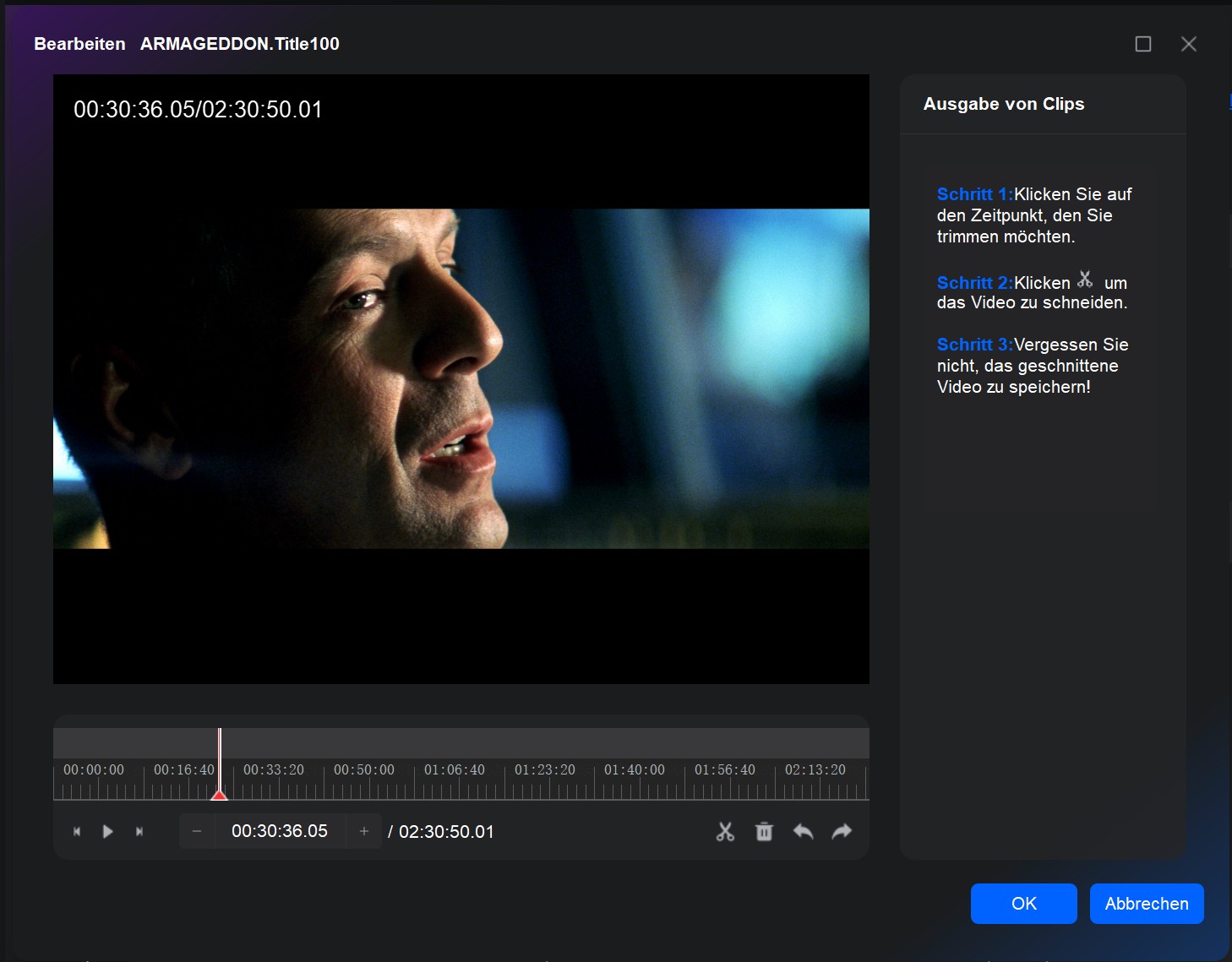Viewport: 1232px width, 962px height.
Task: Seek to 01:06:40 on the timeline ruler
Action: (455, 770)
